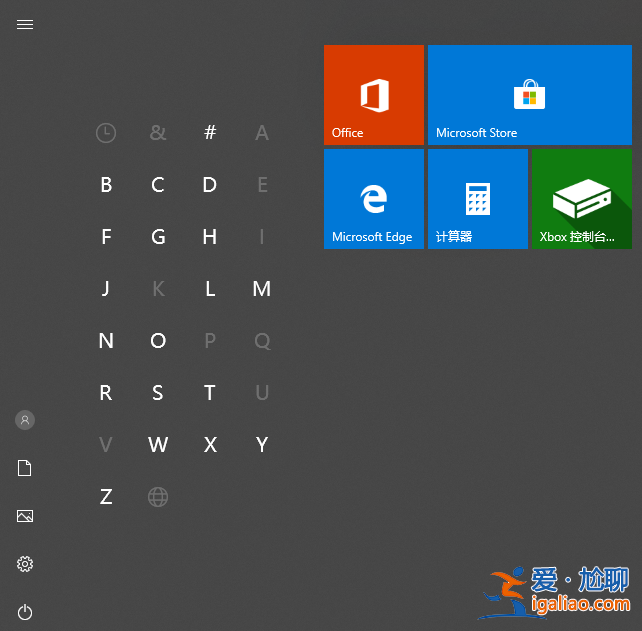Select the globe icon in letter grid

pos(158,497)
